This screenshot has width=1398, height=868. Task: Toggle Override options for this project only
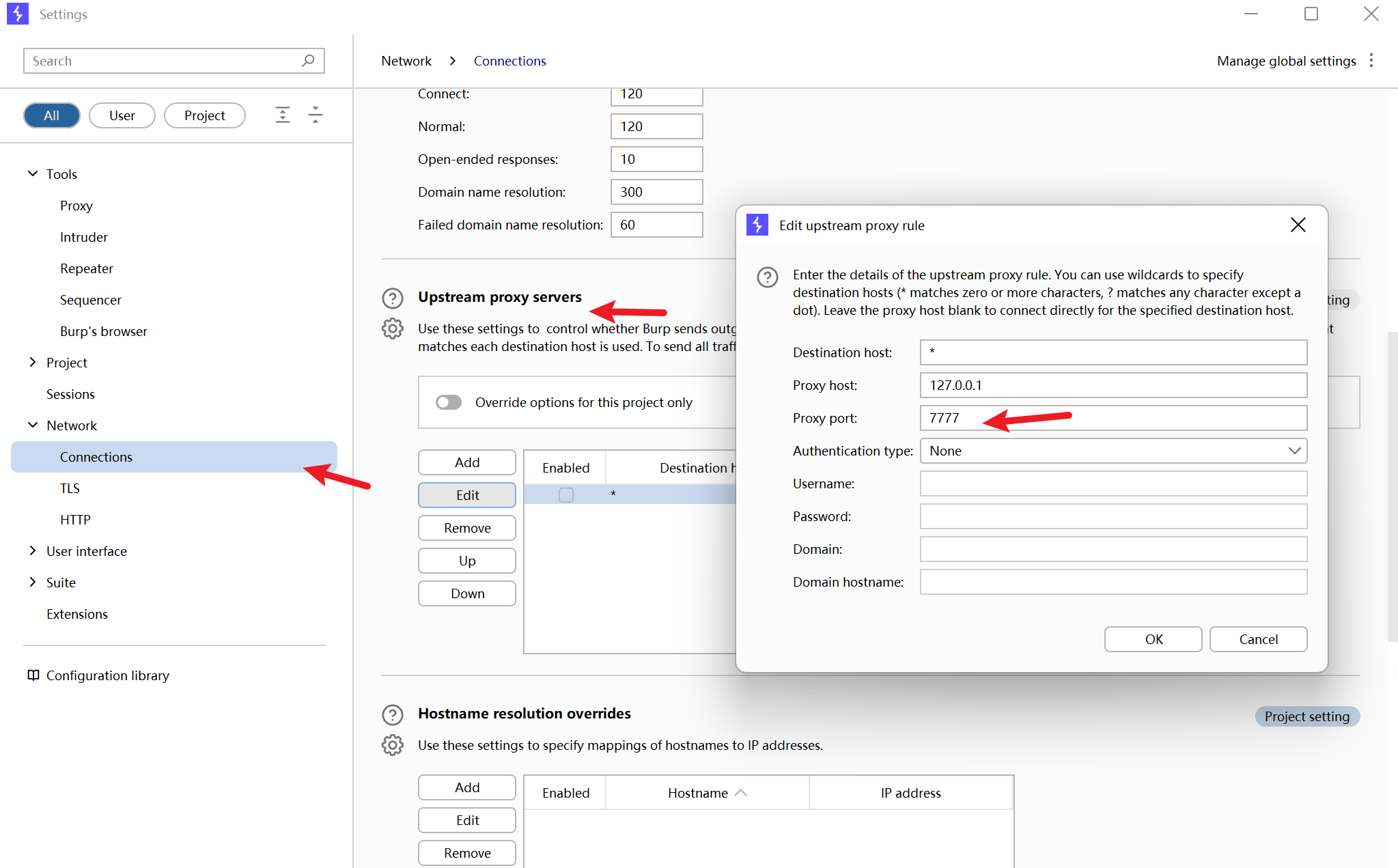[449, 402]
